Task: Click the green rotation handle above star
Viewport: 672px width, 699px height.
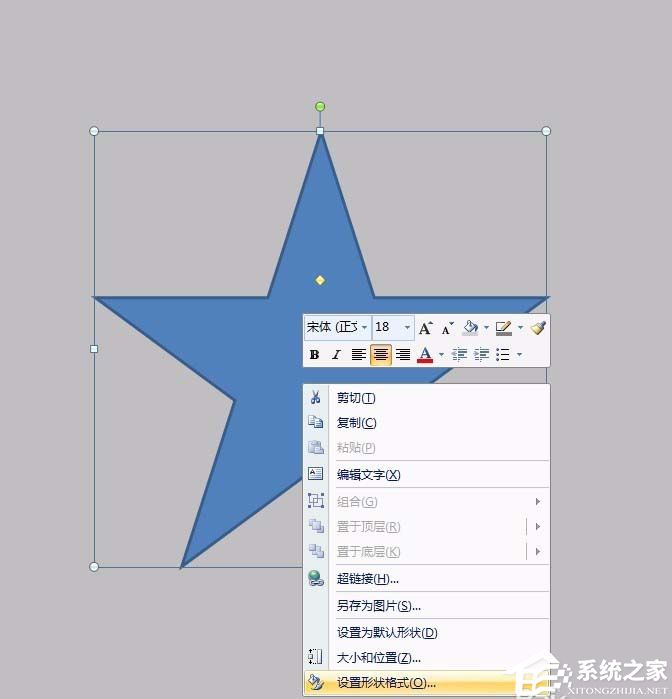Action: [x=320, y=107]
